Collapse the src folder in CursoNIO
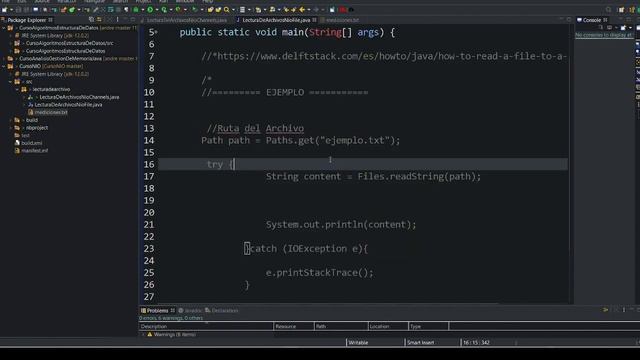Image resolution: width=640 pixels, height=360 pixels. click(11, 82)
